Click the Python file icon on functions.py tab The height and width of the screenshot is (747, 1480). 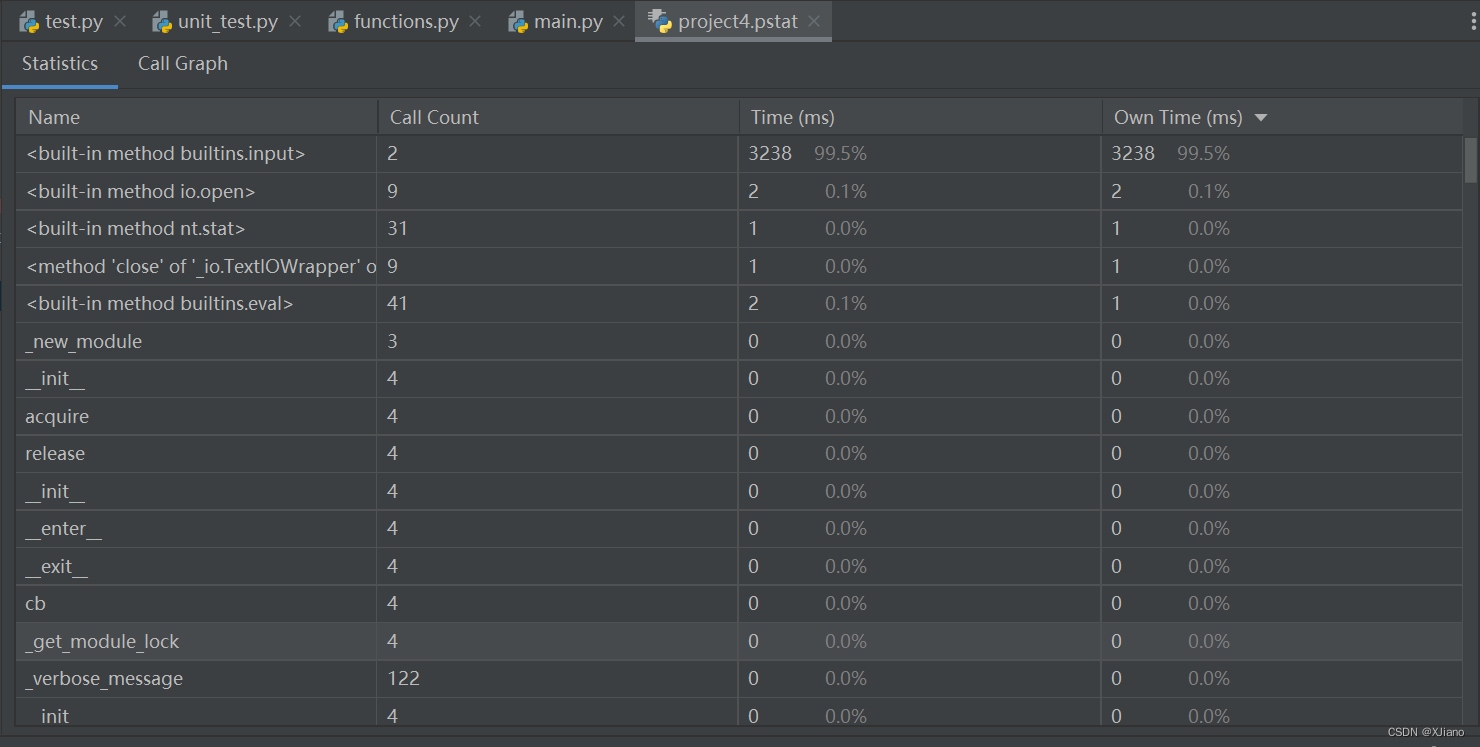click(x=338, y=21)
